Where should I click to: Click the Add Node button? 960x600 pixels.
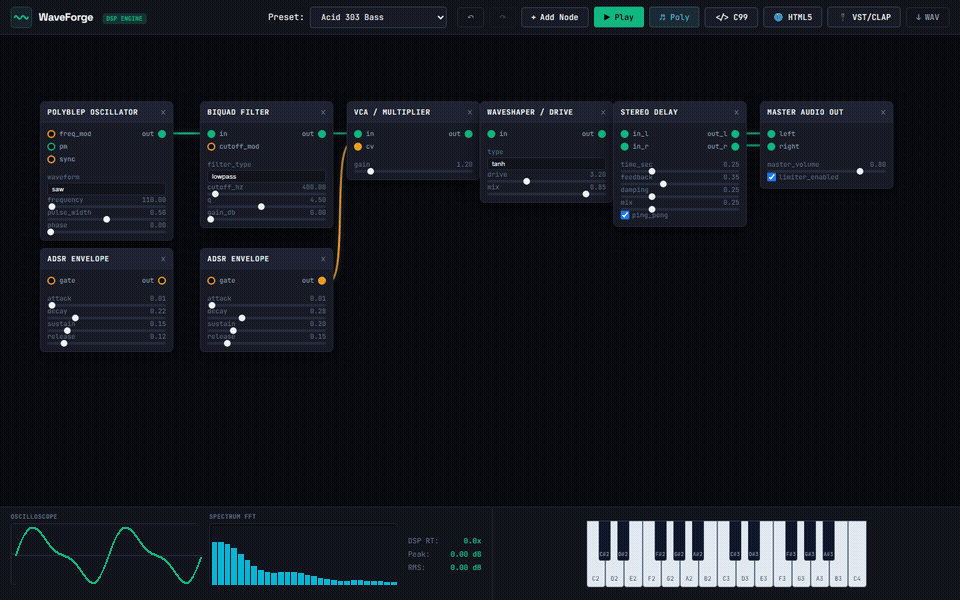click(555, 17)
